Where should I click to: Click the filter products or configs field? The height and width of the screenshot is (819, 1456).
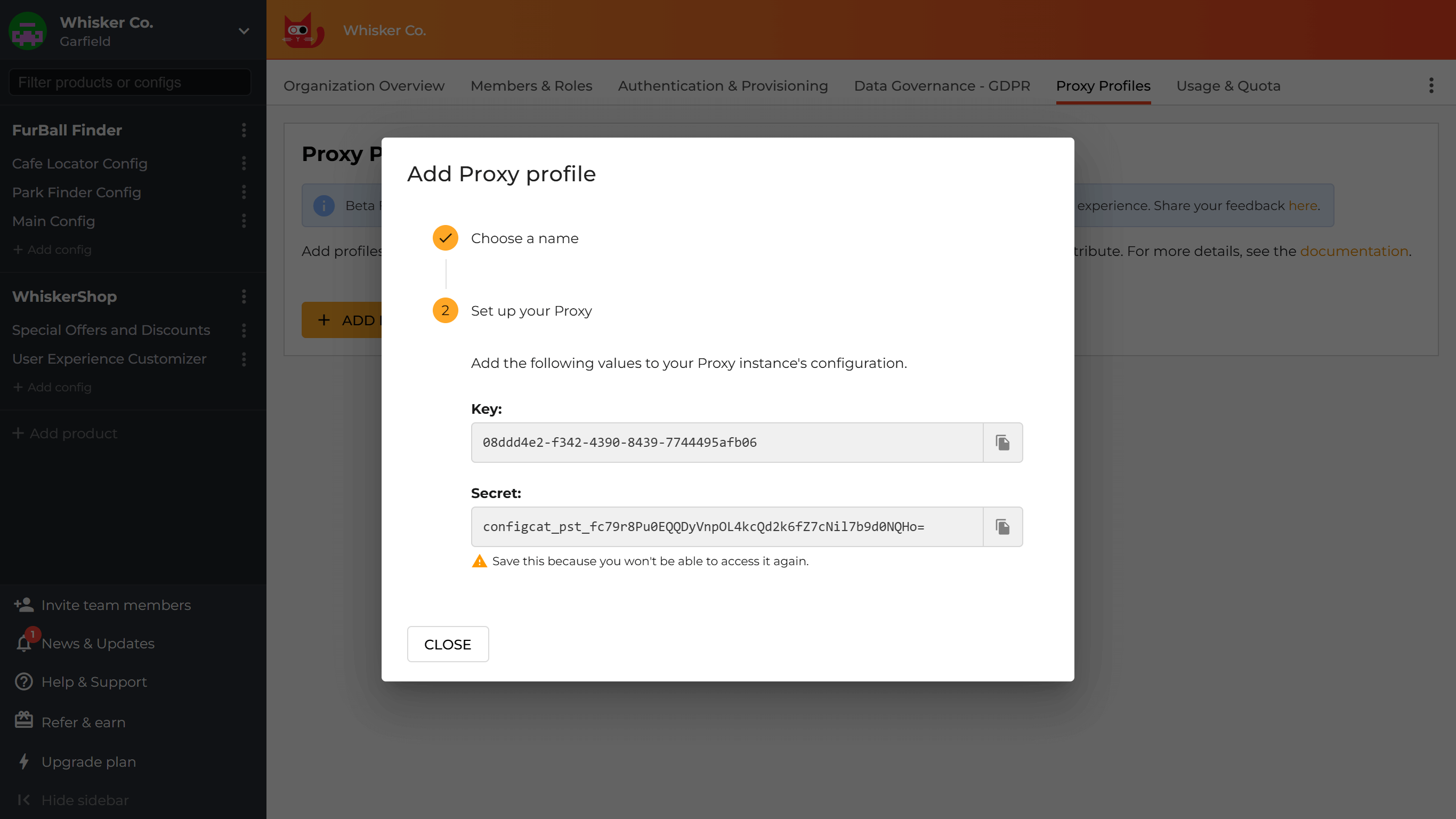click(129, 82)
